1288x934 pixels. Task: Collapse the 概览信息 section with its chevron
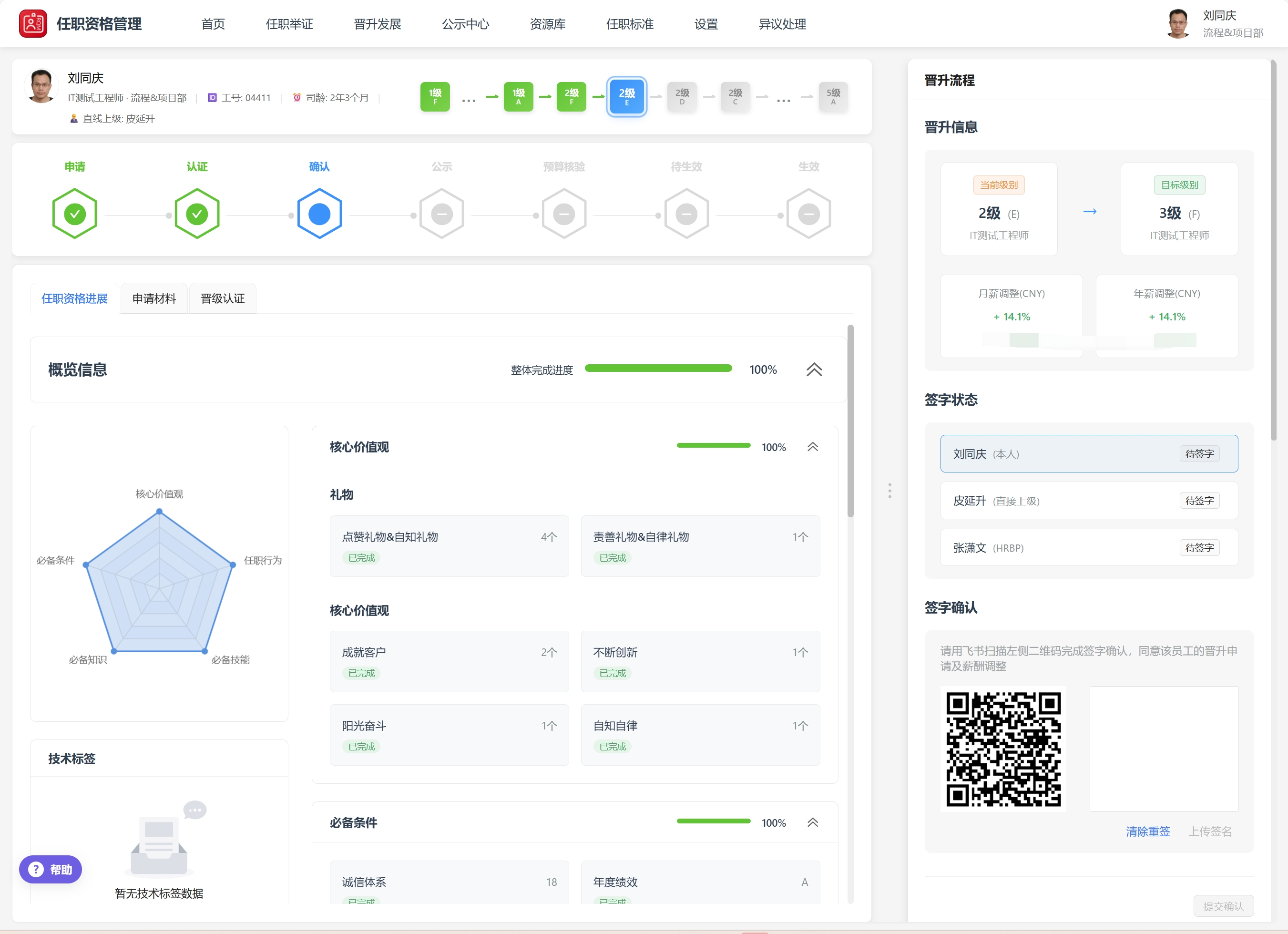(814, 369)
